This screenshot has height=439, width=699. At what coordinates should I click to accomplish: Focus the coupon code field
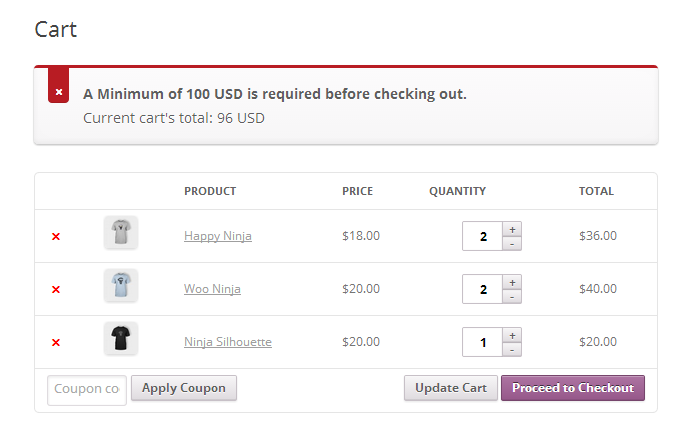pos(87,390)
